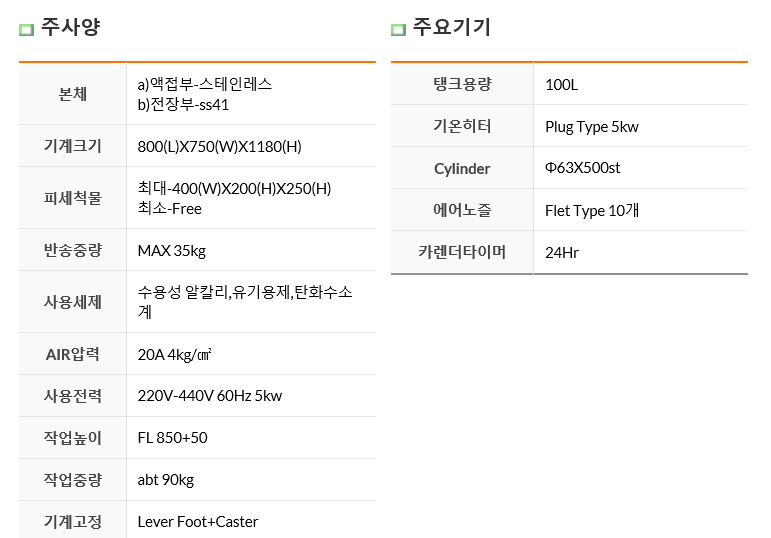Click the green square icon beside 주사양
The height and width of the screenshot is (538, 771).
[27, 30]
